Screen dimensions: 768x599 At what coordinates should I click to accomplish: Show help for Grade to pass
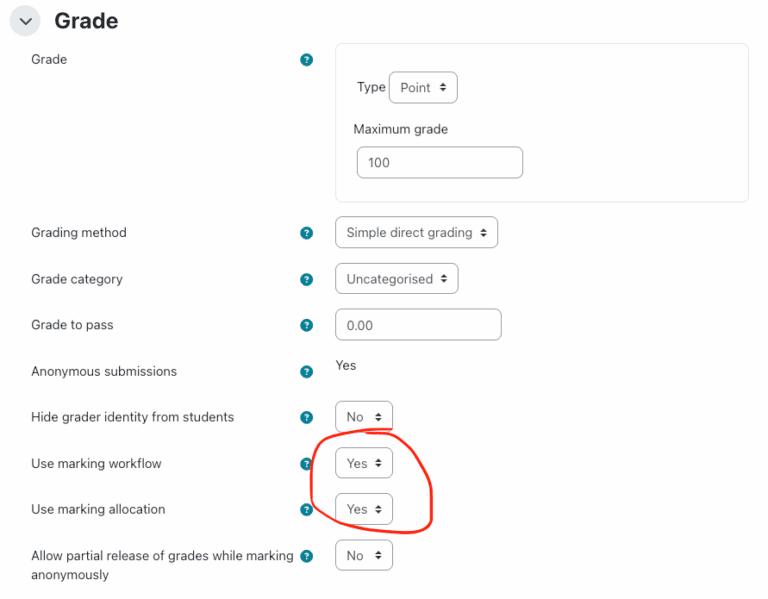(x=307, y=325)
